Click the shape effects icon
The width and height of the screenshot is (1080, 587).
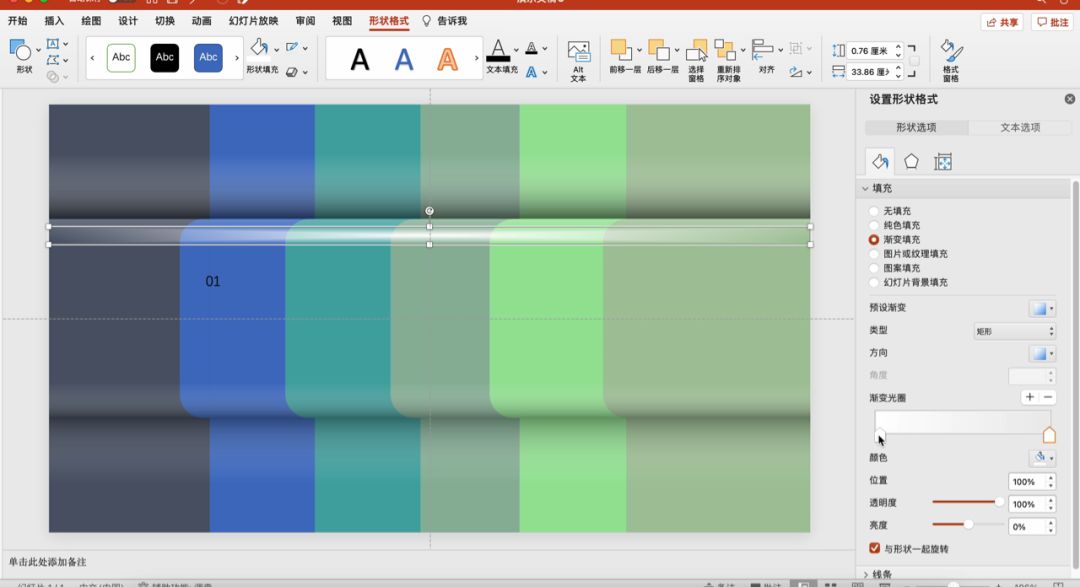tap(292, 72)
